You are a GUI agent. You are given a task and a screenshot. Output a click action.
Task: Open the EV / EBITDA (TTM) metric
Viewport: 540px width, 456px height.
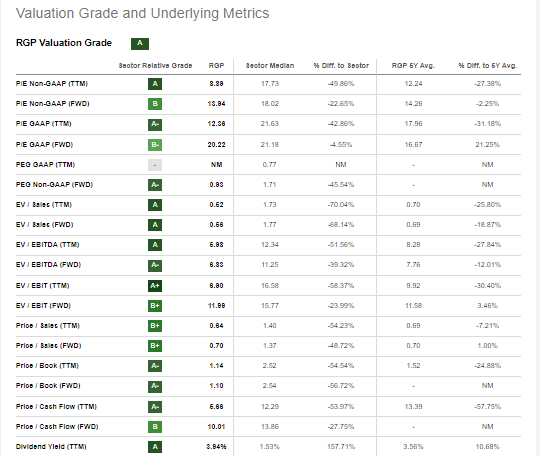48,245
